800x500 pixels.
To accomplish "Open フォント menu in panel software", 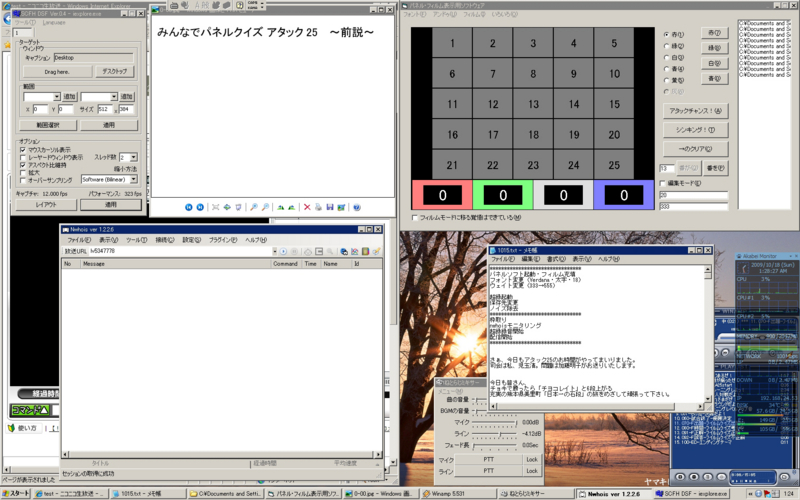I will click(414, 15).
